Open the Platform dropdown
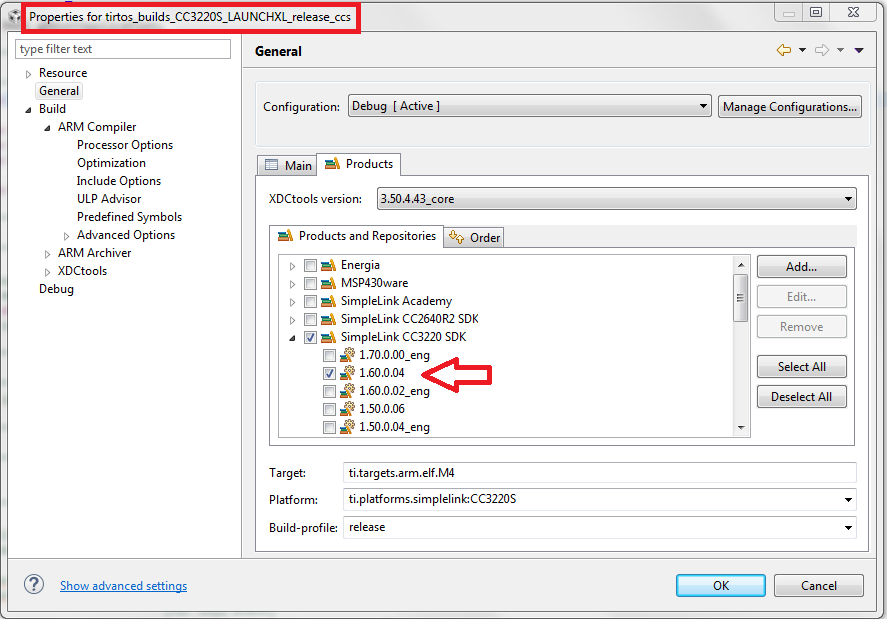This screenshot has height=619, width=887. click(x=600, y=499)
